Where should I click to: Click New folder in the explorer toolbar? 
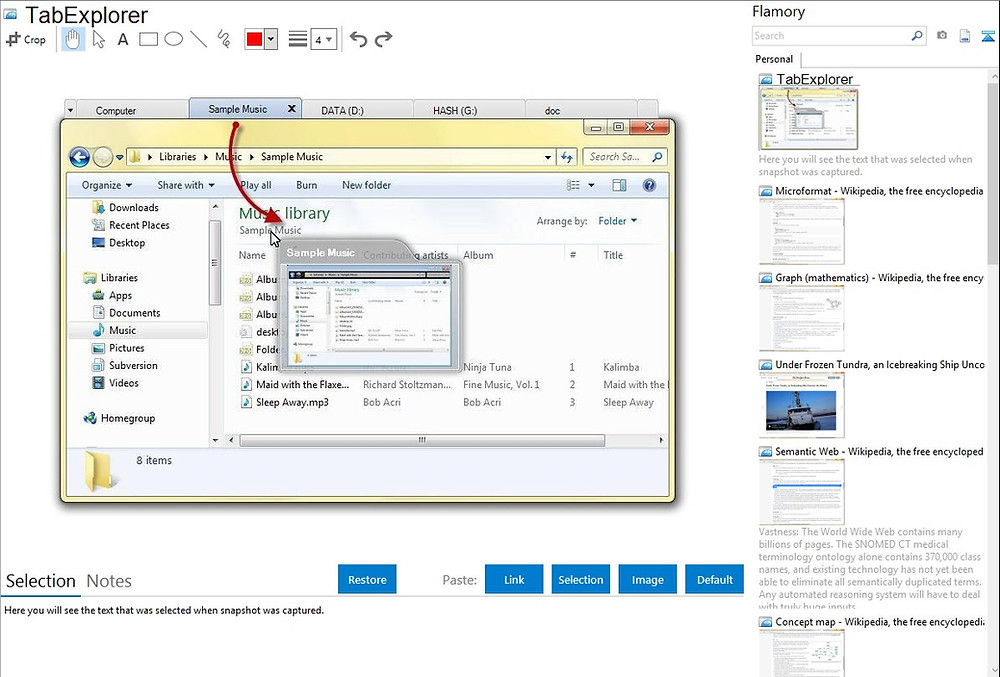(x=366, y=186)
